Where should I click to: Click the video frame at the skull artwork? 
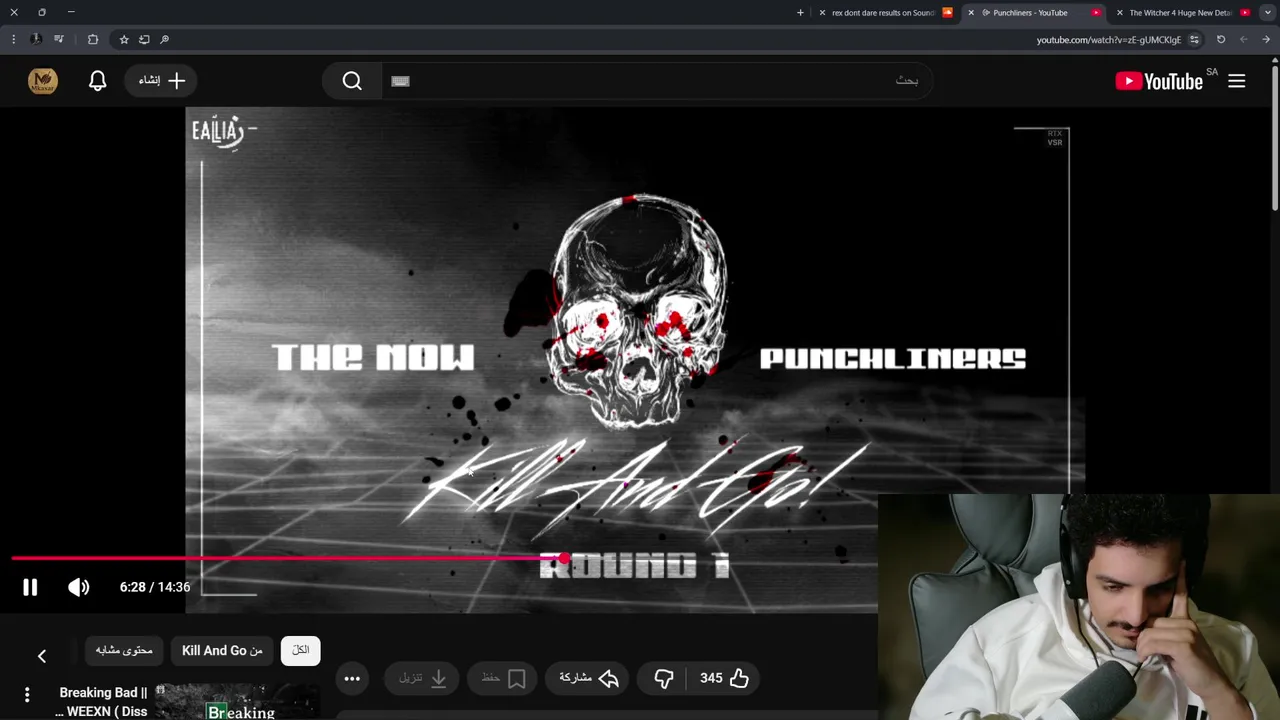[x=640, y=310]
